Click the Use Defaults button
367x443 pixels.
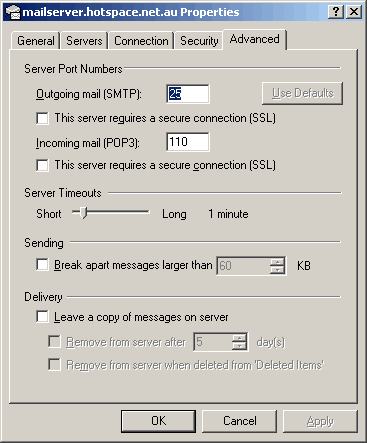pyautogui.click(x=302, y=93)
